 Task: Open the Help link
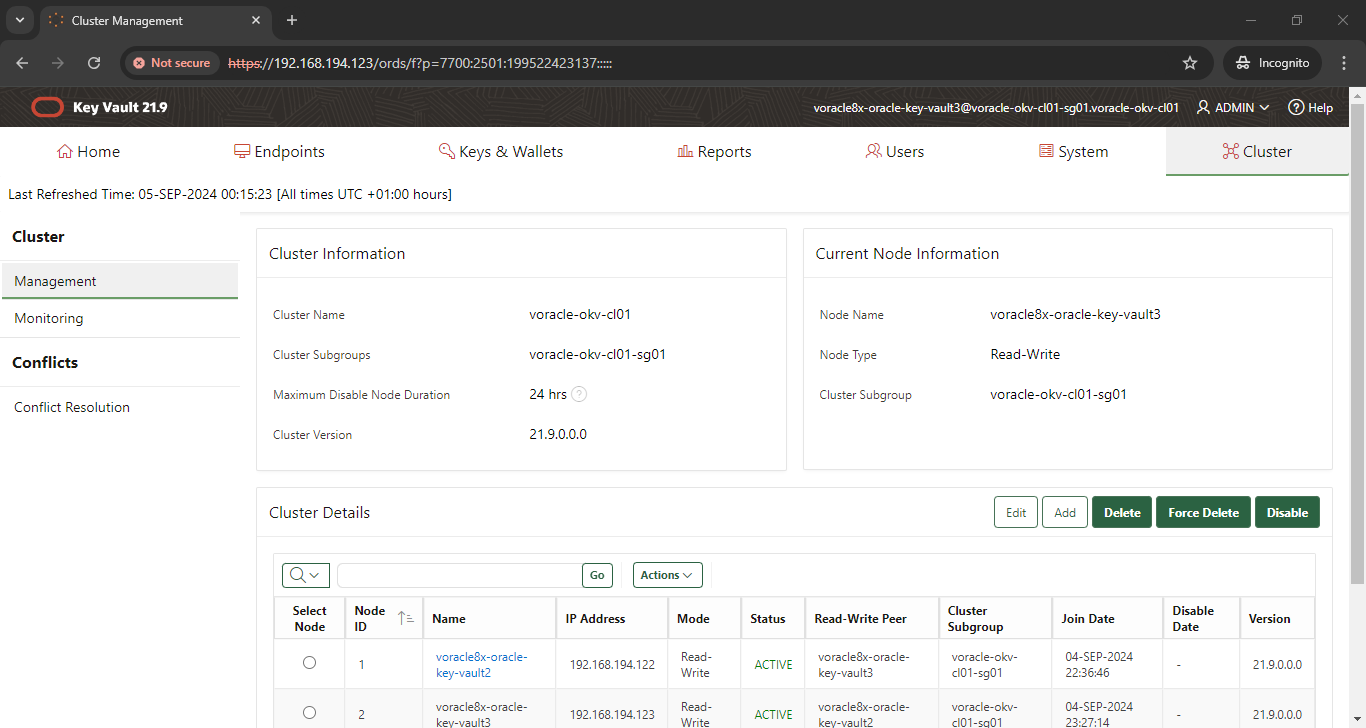1310,107
